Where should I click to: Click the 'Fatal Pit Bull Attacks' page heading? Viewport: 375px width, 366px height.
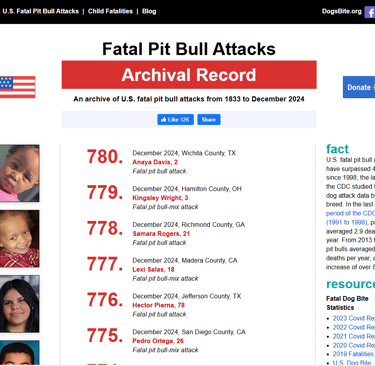(189, 49)
